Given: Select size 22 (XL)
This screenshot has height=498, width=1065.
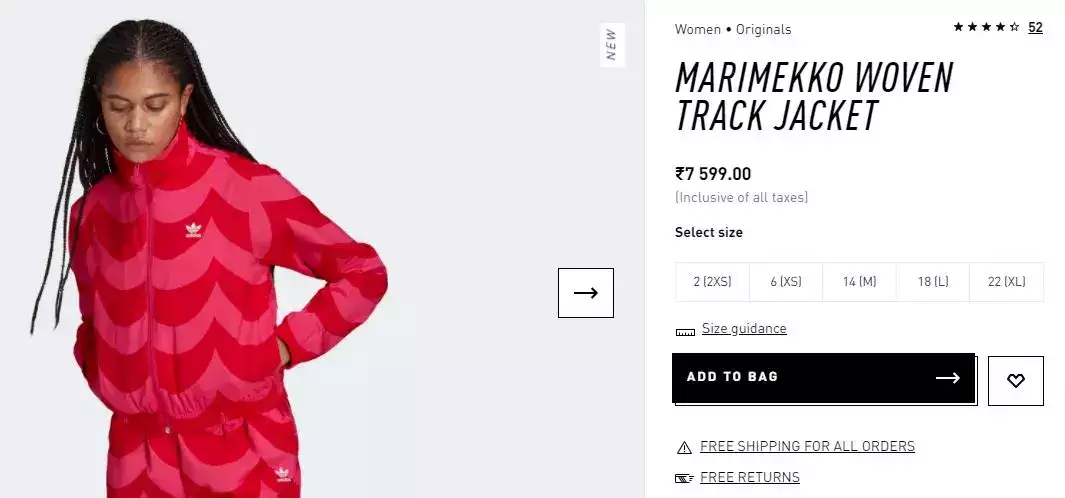Looking at the screenshot, I should (1006, 282).
